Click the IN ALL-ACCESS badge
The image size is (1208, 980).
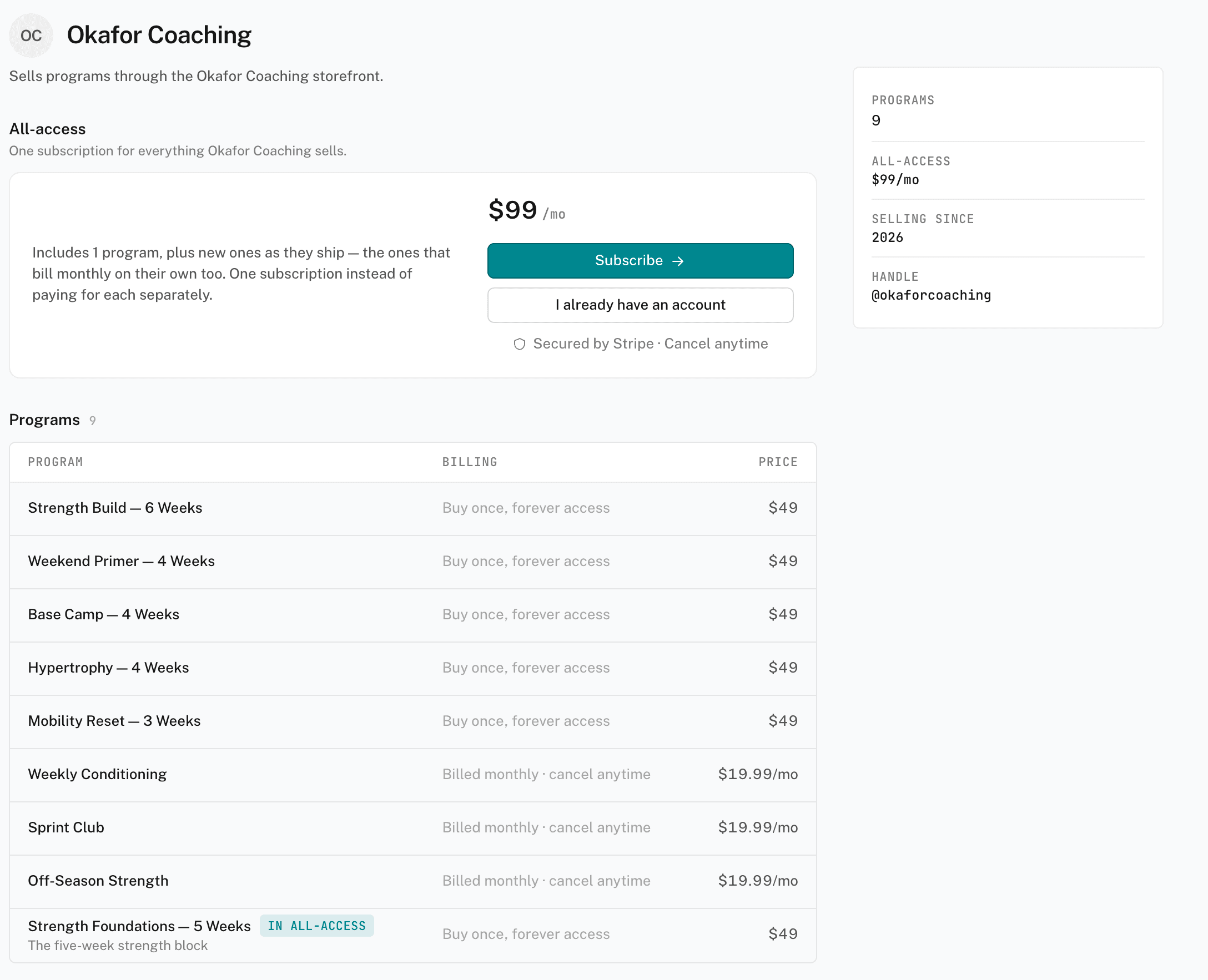click(316, 926)
